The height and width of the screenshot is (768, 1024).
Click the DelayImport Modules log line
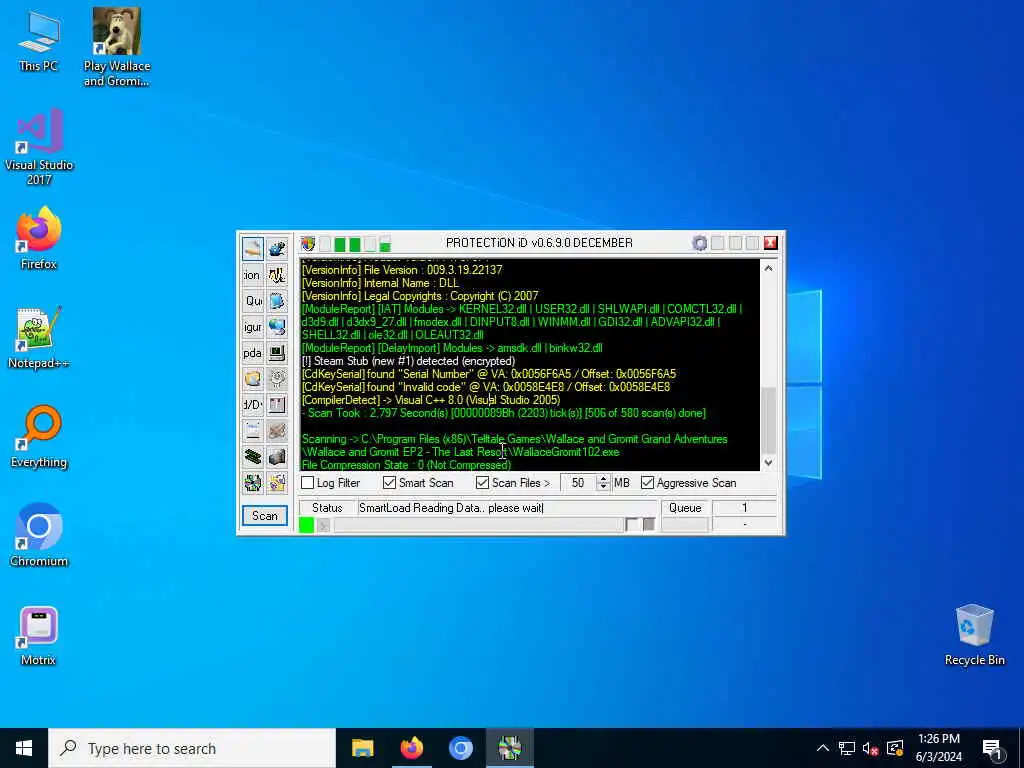point(452,347)
